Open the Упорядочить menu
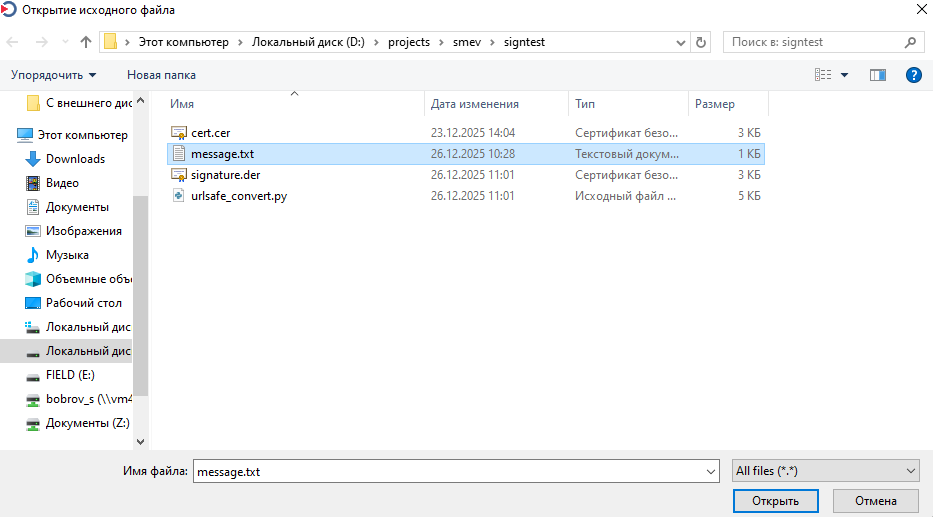Viewport: 933px width, 517px height. (54, 75)
